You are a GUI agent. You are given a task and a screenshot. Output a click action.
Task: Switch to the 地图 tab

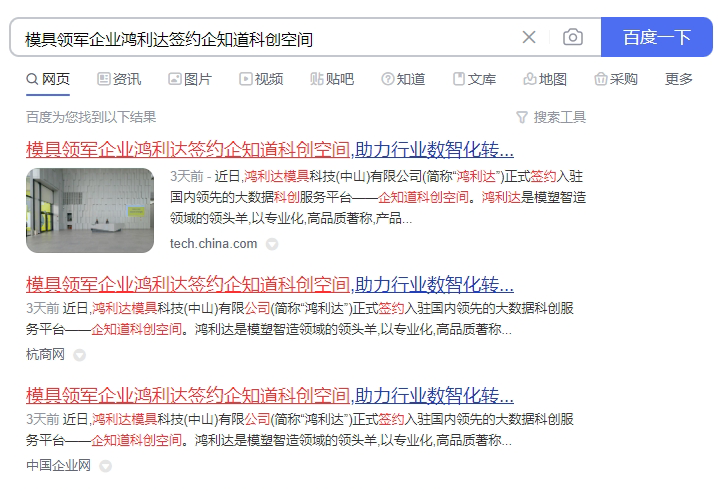pyautogui.click(x=545, y=79)
